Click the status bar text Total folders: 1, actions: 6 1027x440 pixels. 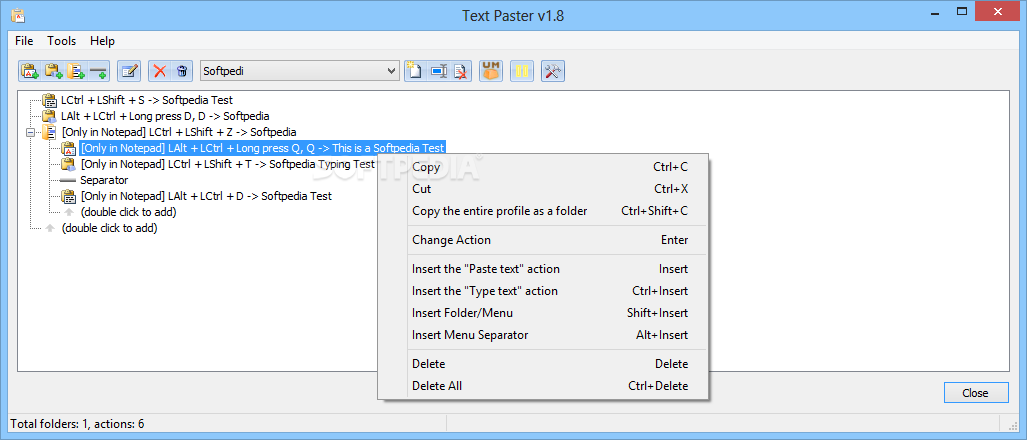click(77, 424)
